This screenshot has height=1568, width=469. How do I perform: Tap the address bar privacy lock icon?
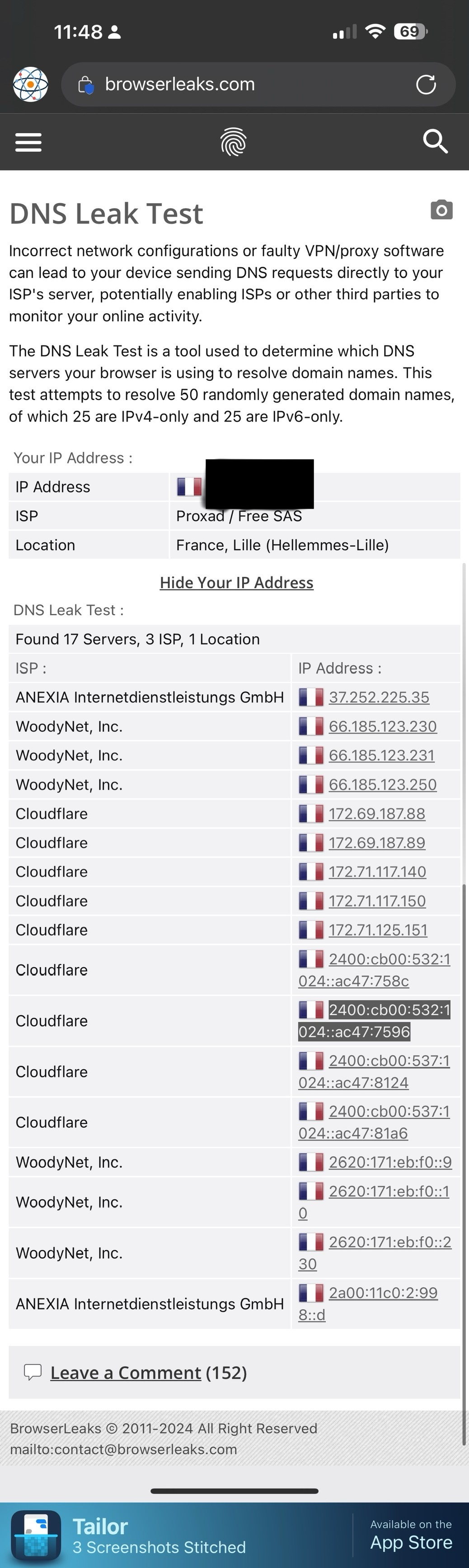click(86, 85)
